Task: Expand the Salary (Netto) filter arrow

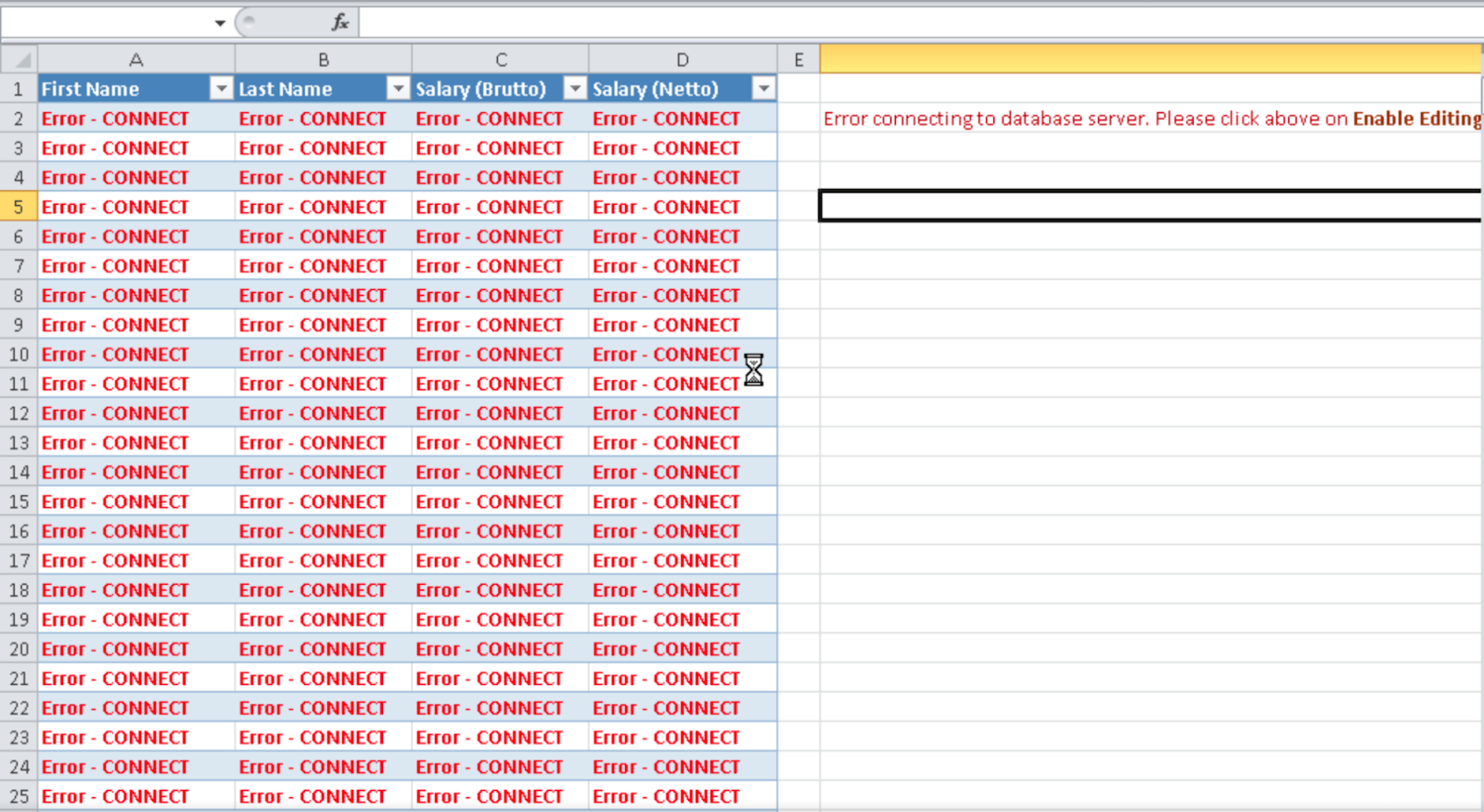Action: (x=763, y=89)
